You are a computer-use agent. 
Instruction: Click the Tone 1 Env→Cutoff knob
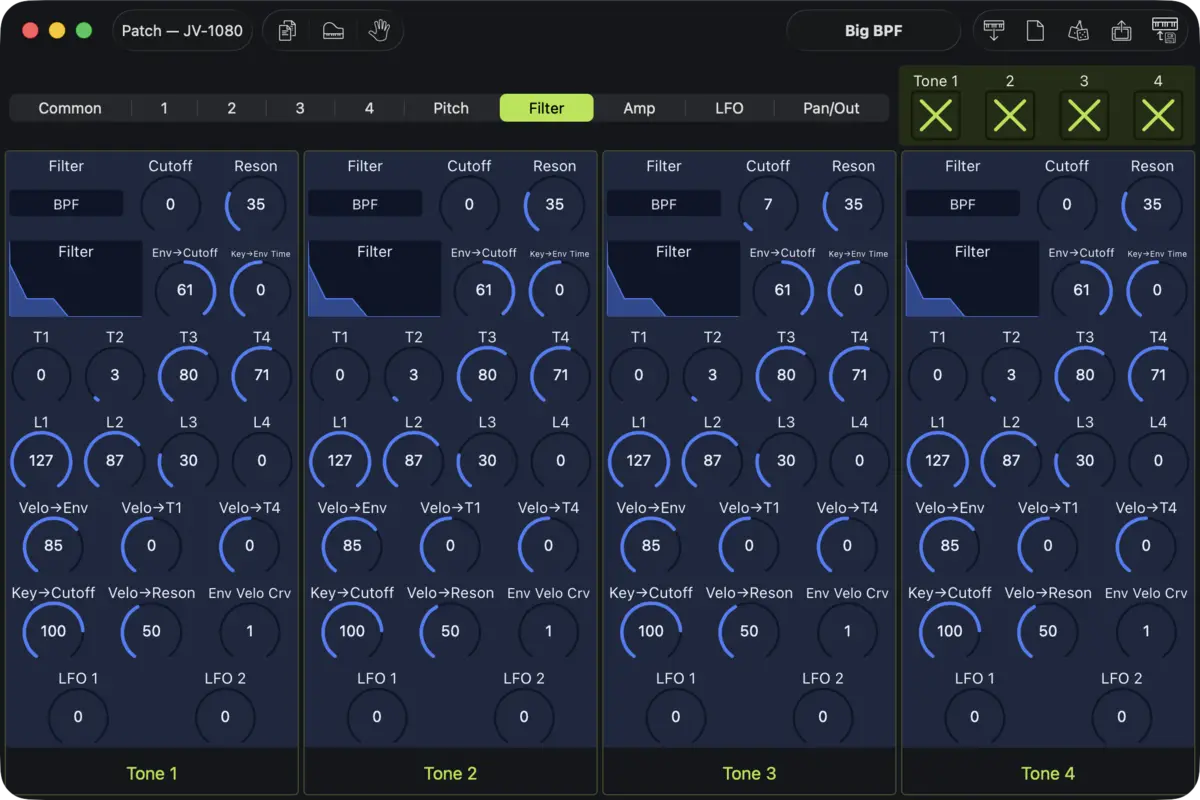click(x=185, y=290)
